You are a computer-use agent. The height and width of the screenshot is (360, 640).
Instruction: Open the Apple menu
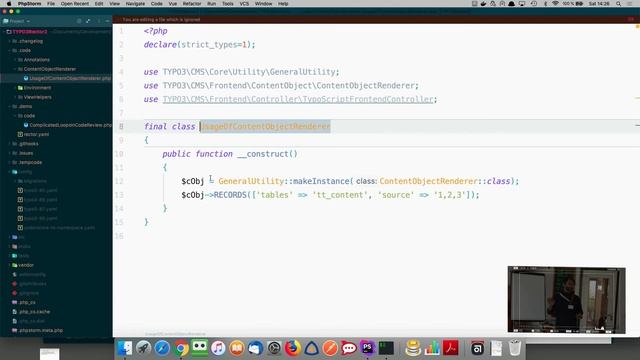coord(9,4)
